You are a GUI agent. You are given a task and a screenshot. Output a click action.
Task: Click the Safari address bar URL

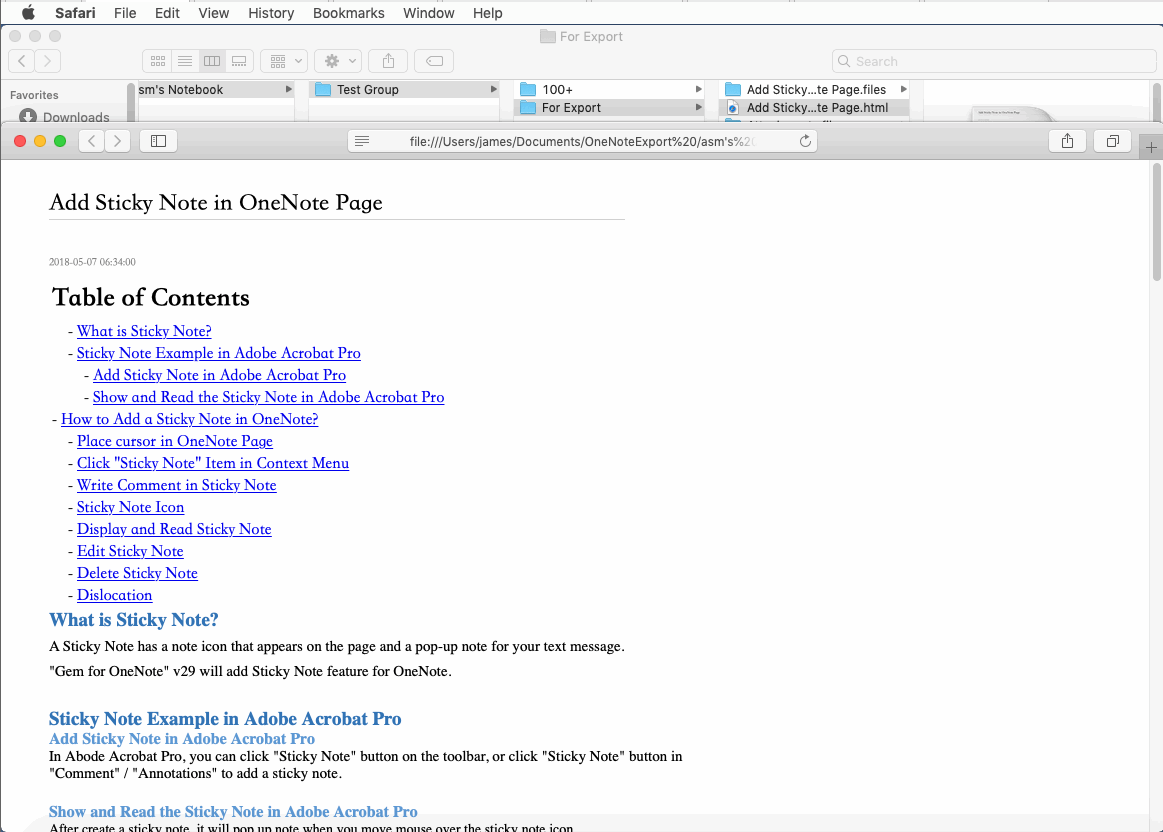(582, 141)
